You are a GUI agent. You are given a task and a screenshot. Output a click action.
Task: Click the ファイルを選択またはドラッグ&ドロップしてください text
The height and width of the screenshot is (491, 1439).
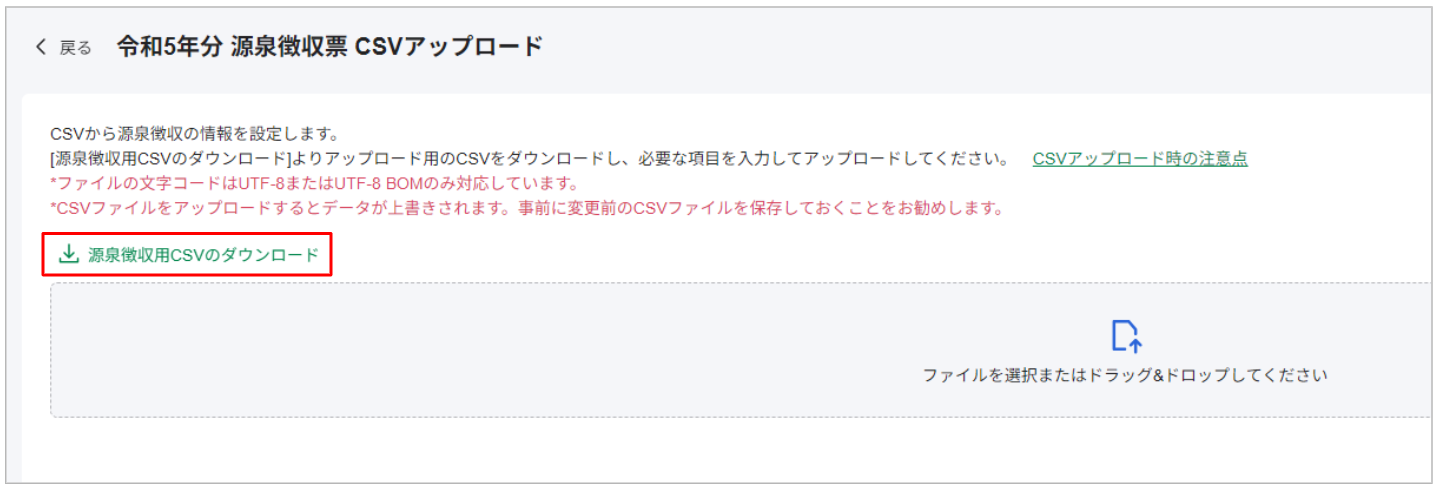click(x=1125, y=376)
